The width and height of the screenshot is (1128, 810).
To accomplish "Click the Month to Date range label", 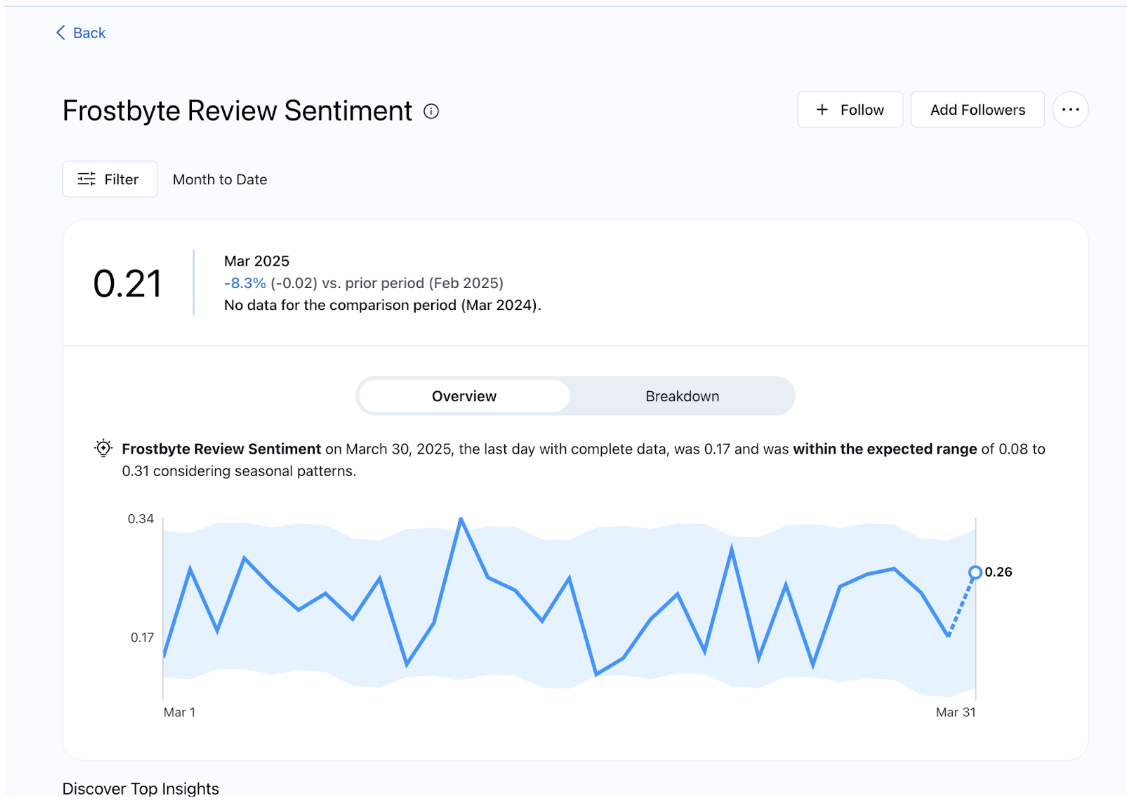I will tap(220, 179).
